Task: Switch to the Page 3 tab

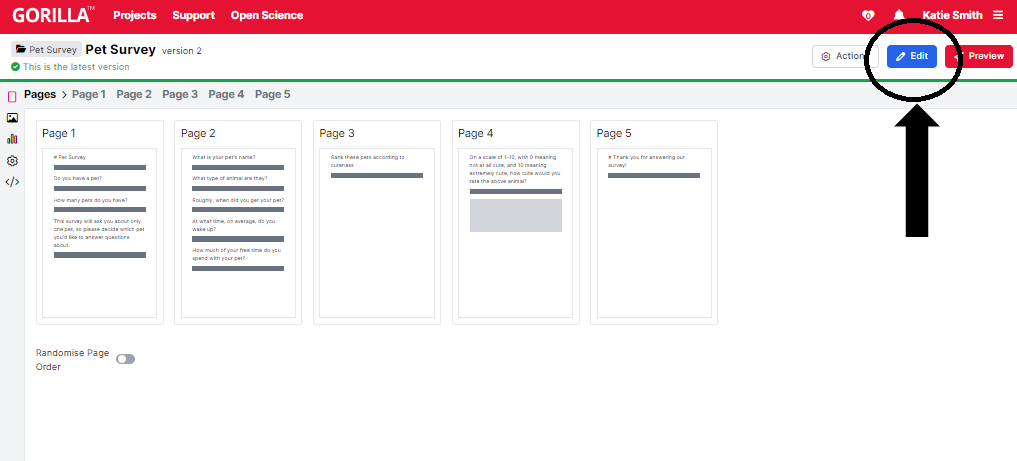Action: pos(180,94)
